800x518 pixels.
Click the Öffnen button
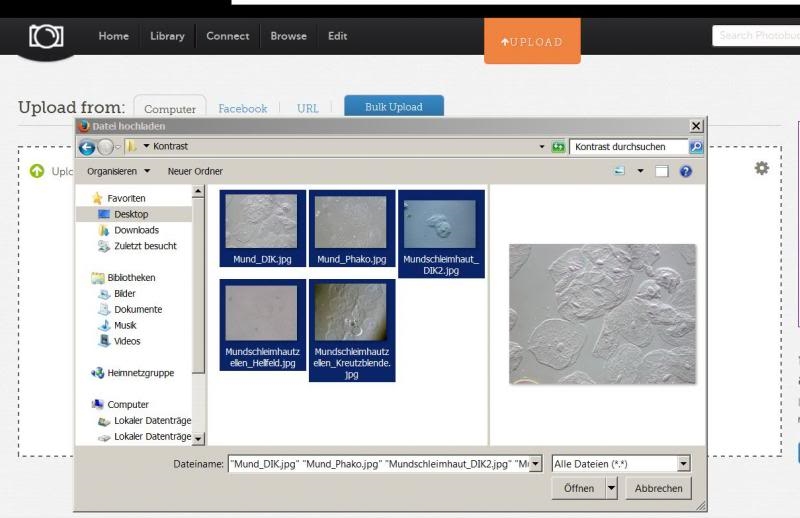(578, 488)
